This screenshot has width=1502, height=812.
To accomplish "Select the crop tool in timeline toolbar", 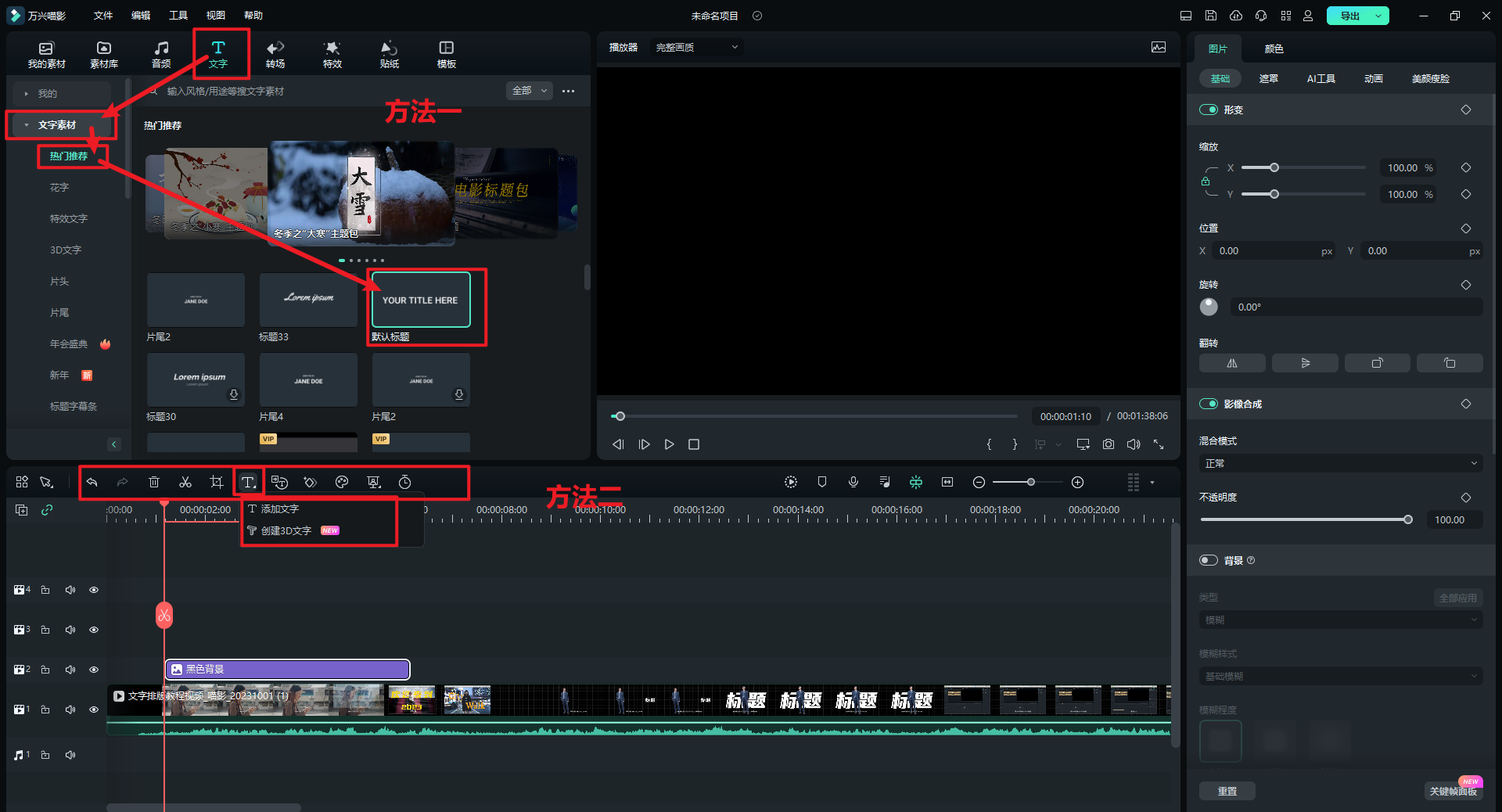I will 217,482.
